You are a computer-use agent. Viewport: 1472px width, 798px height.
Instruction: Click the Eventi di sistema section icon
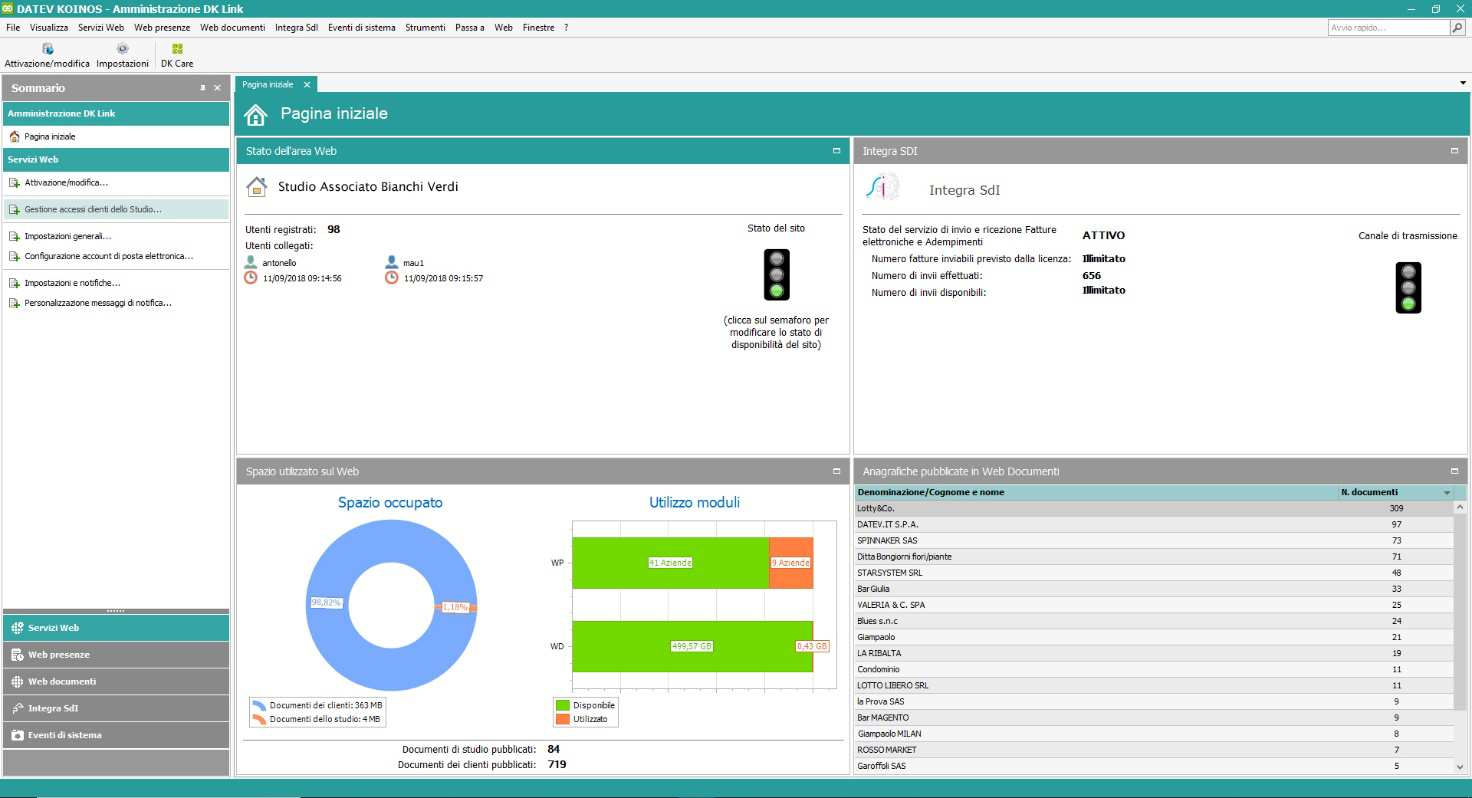18,735
